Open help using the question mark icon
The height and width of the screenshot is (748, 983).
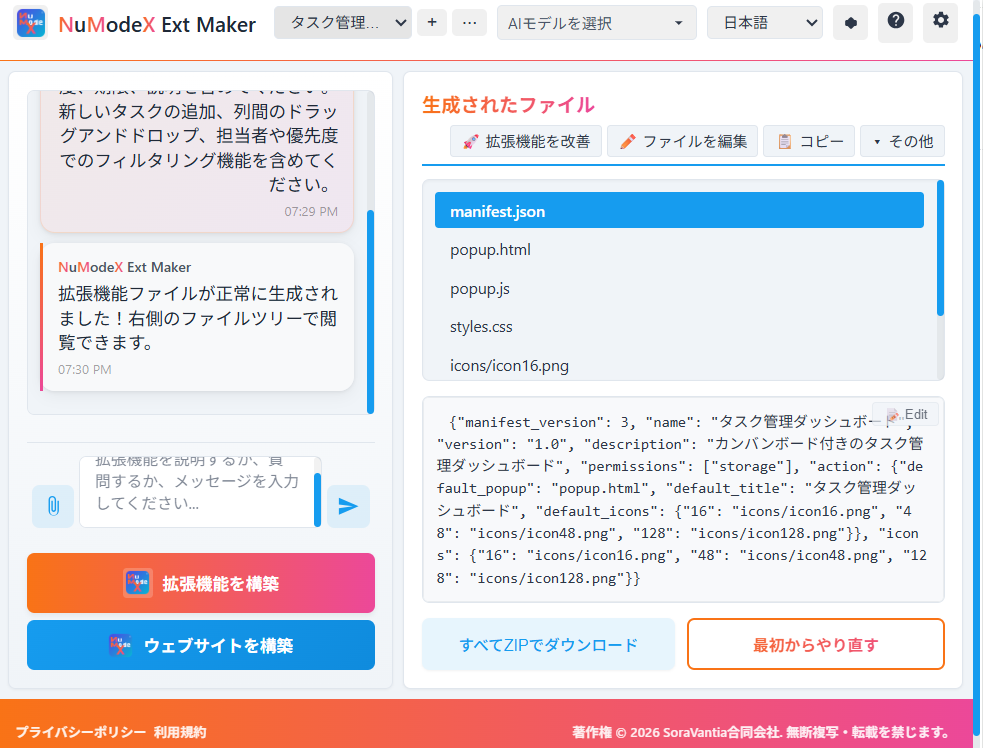coord(894,22)
